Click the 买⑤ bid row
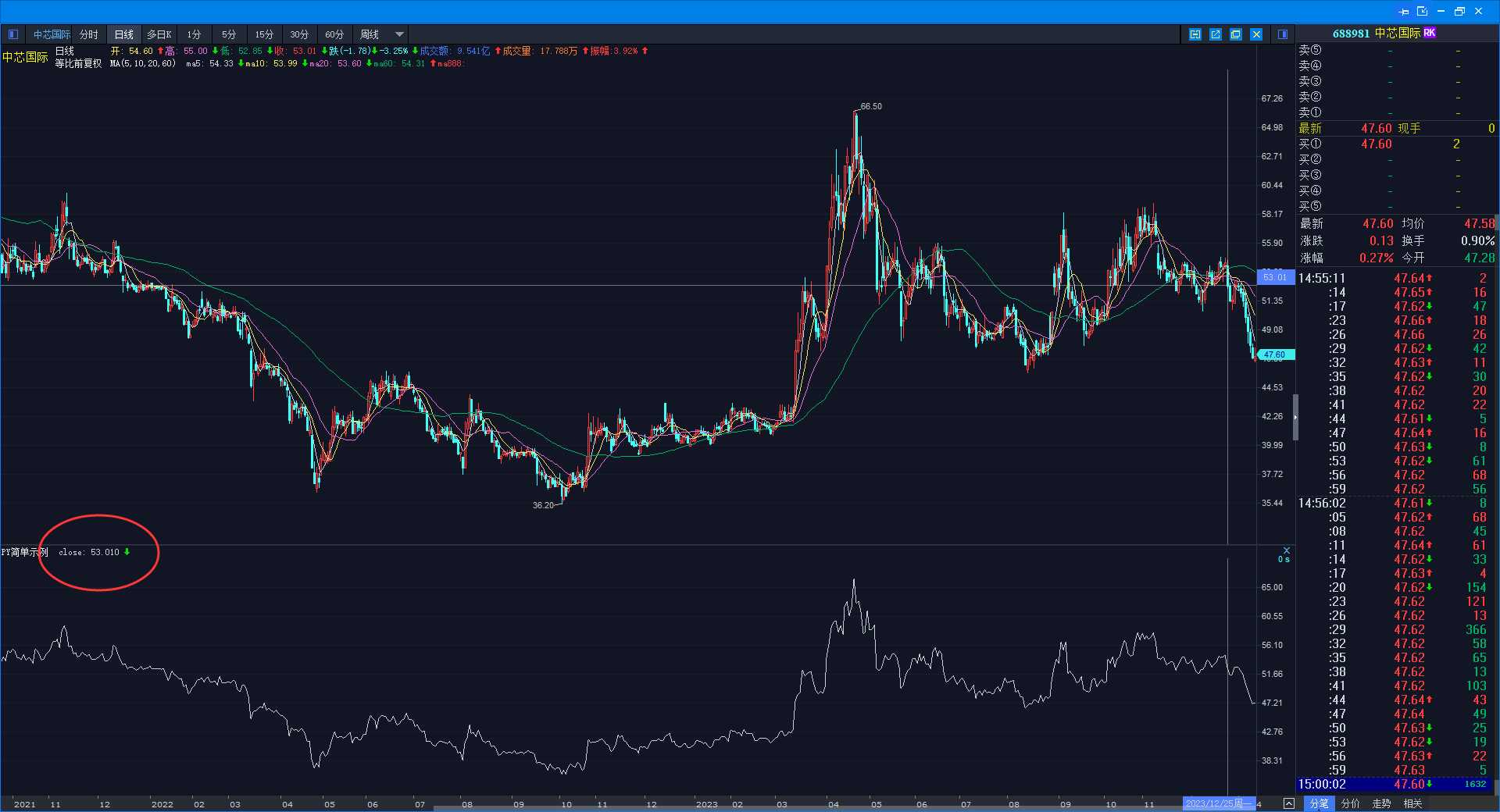The image size is (1500, 812). (x=1397, y=206)
